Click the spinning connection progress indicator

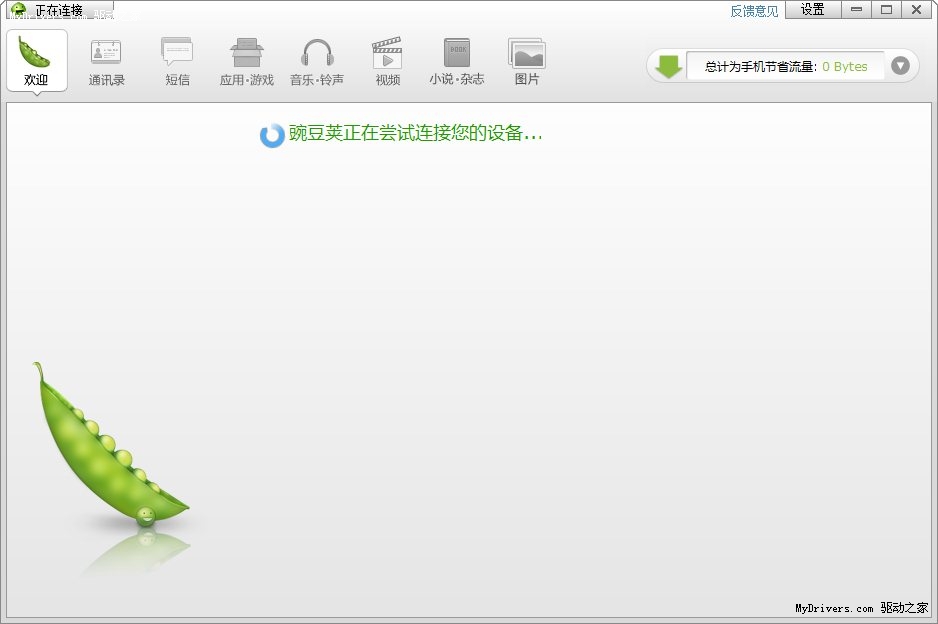[x=272, y=135]
